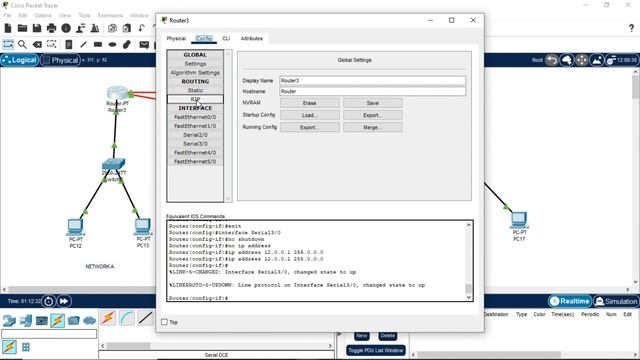The image size is (640, 360).
Task: Select the Draw Ellipse tool
Action: pos(112,44)
